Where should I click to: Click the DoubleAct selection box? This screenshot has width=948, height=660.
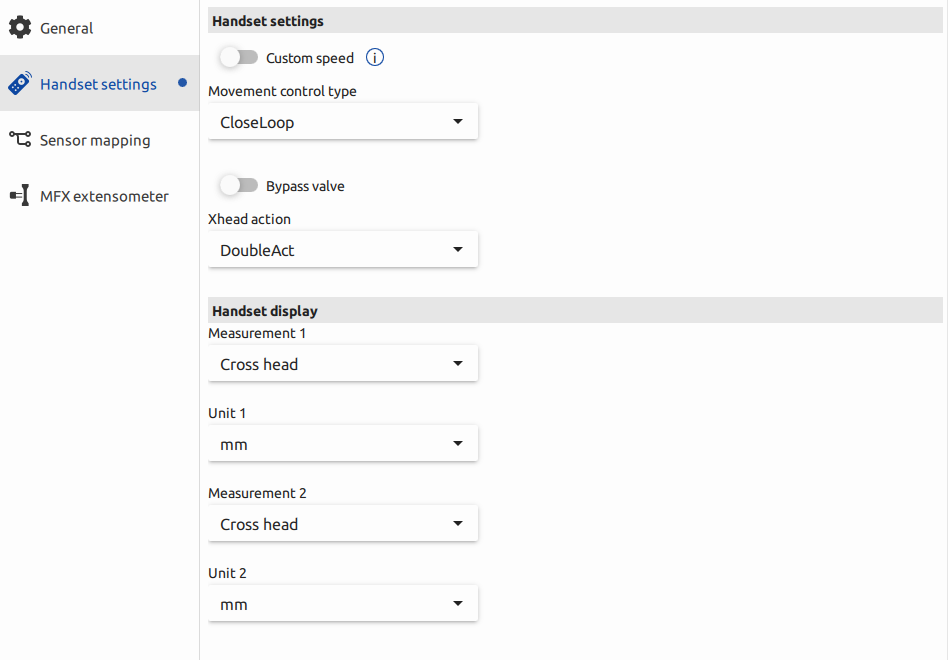[x=342, y=248]
